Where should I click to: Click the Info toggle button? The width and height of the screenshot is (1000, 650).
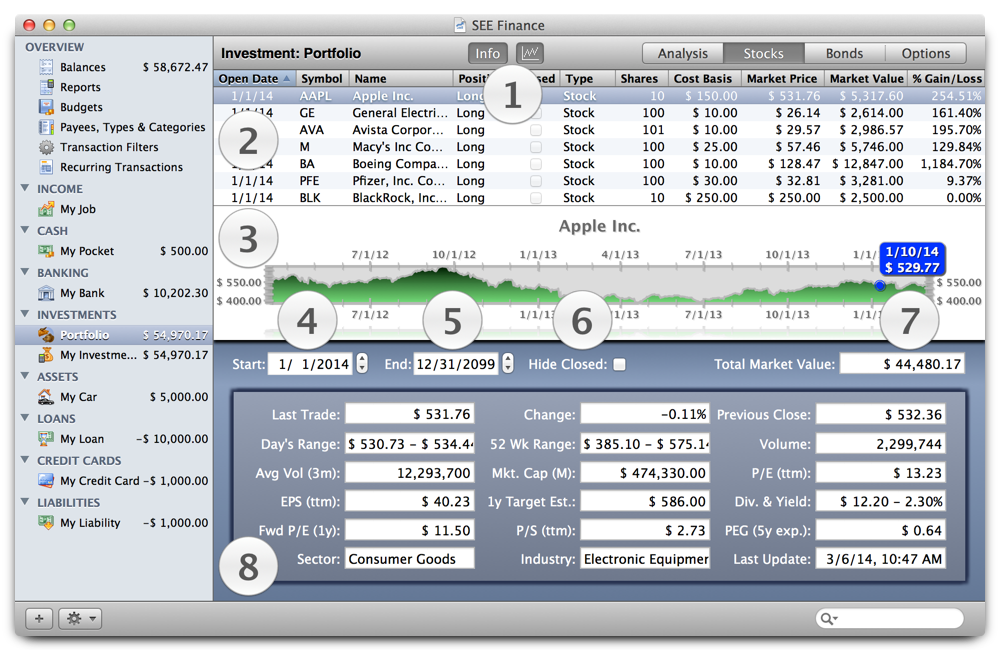tap(488, 53)
